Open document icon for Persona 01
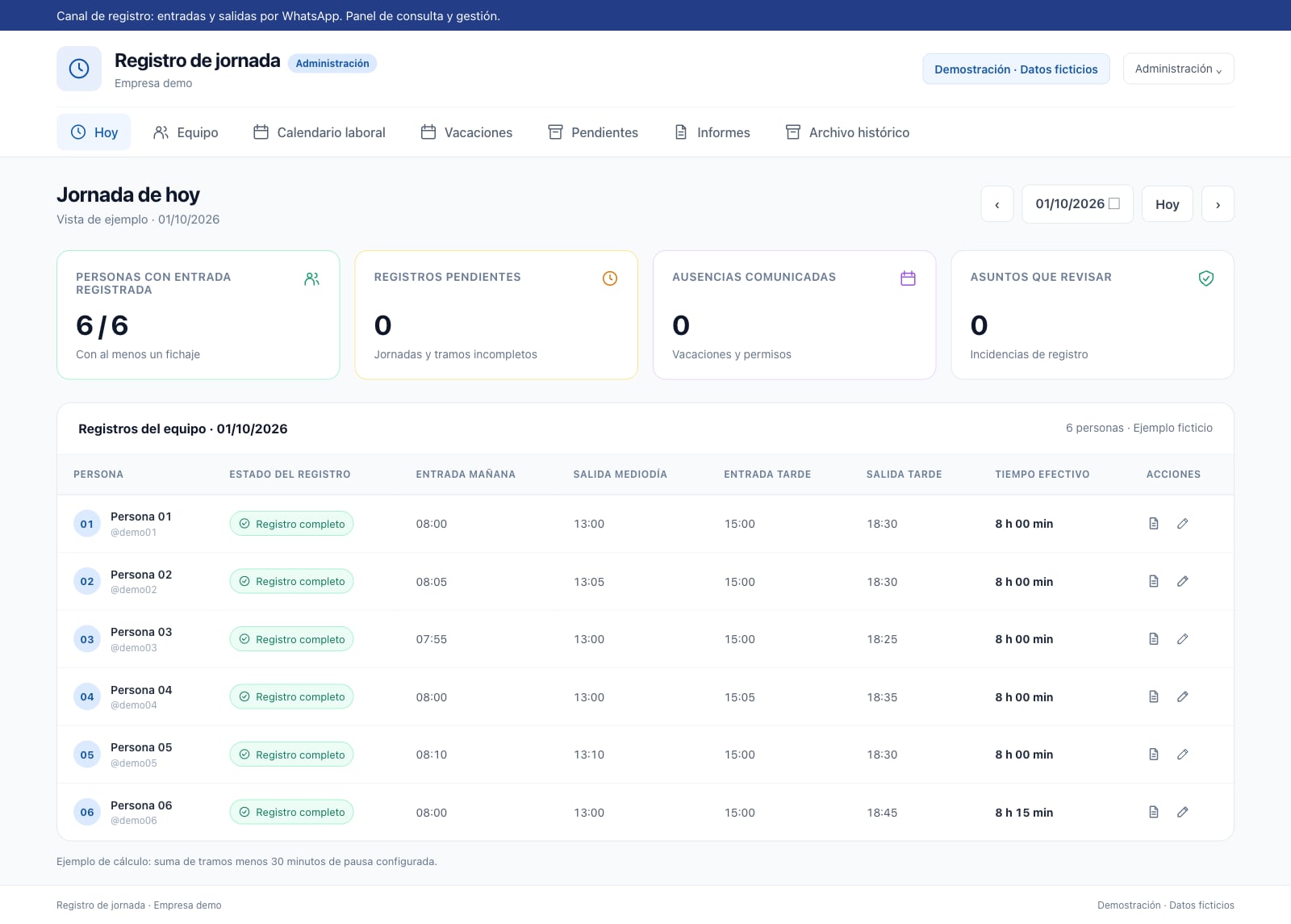The image size is (1291, 924). click(x=1154, y=524)
